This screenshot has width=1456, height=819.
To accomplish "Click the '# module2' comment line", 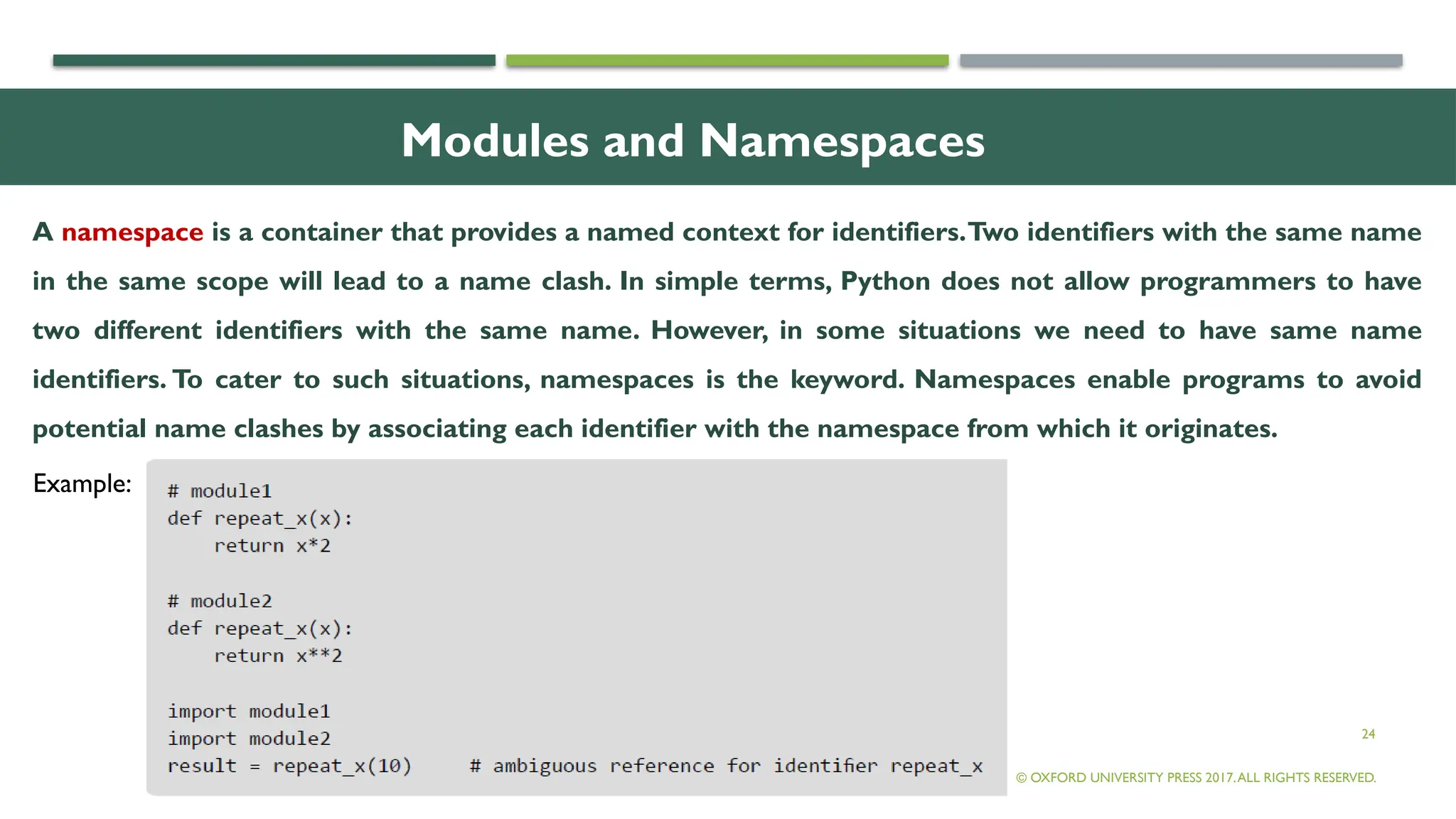I will pyautogui.click(x=219, y=601).
